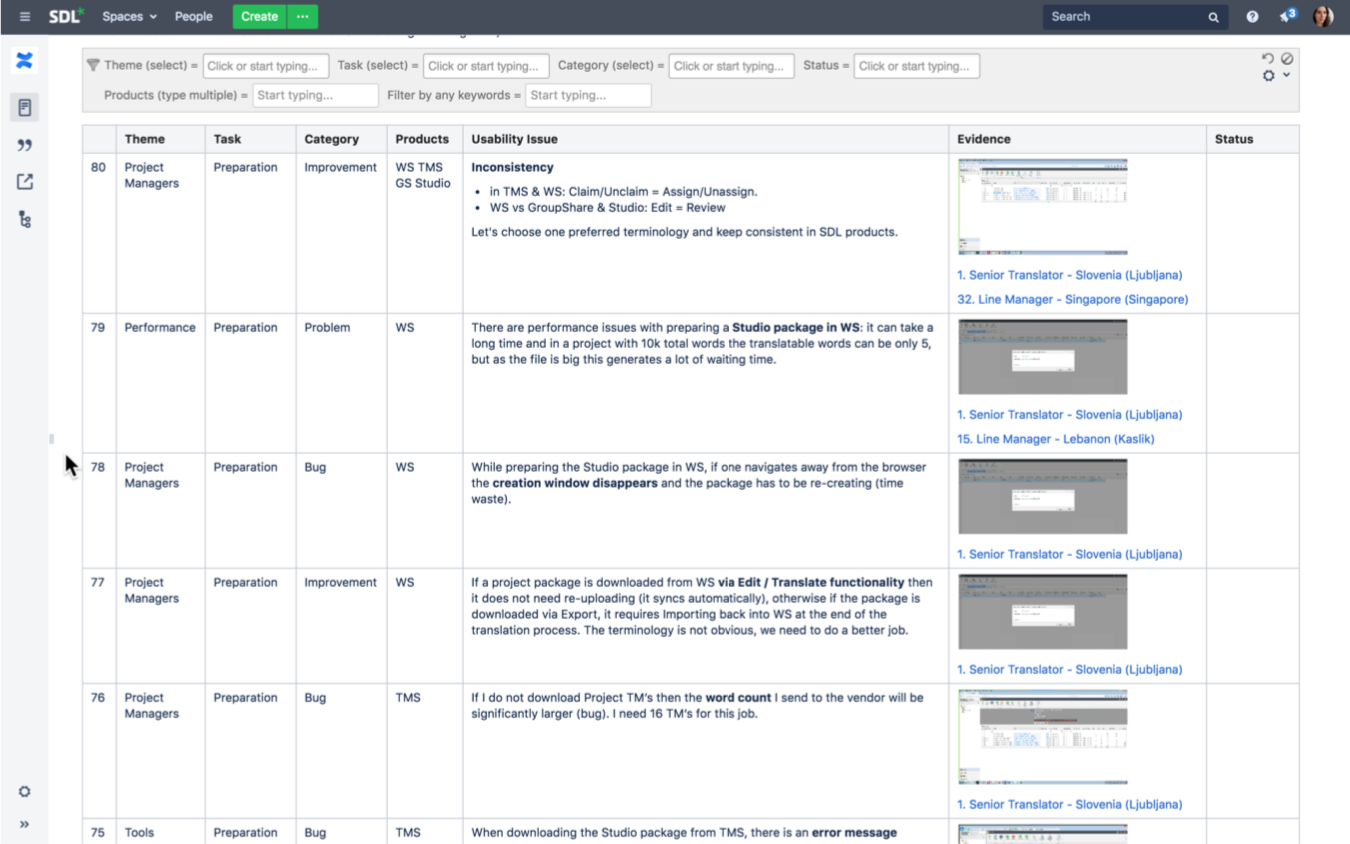The width and height of the screenshot is (1350, 844).
Task: Open the Spaces dropdown menu
Action: pos(129,17)
